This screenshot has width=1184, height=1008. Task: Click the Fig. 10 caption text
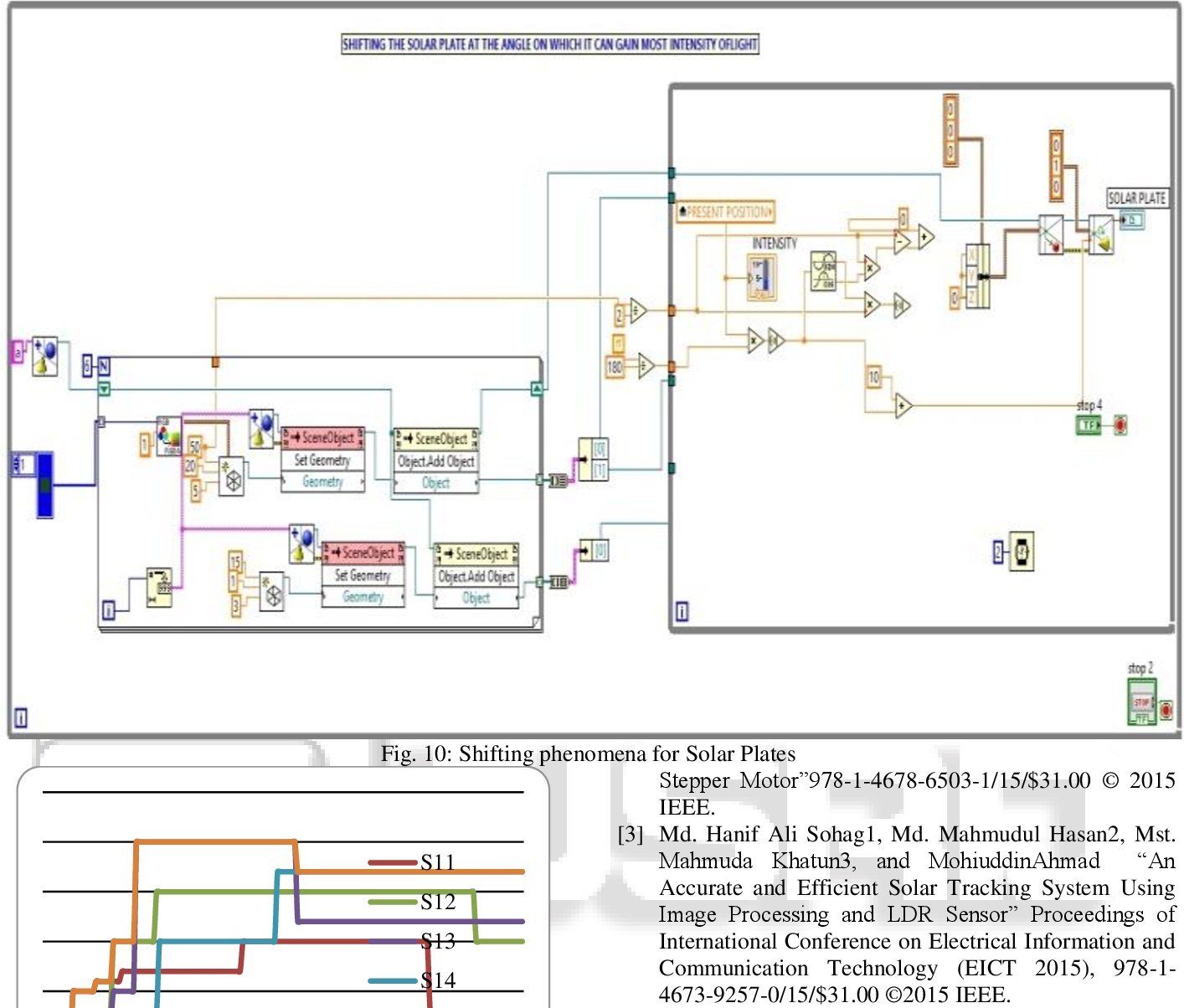[588, 753]
